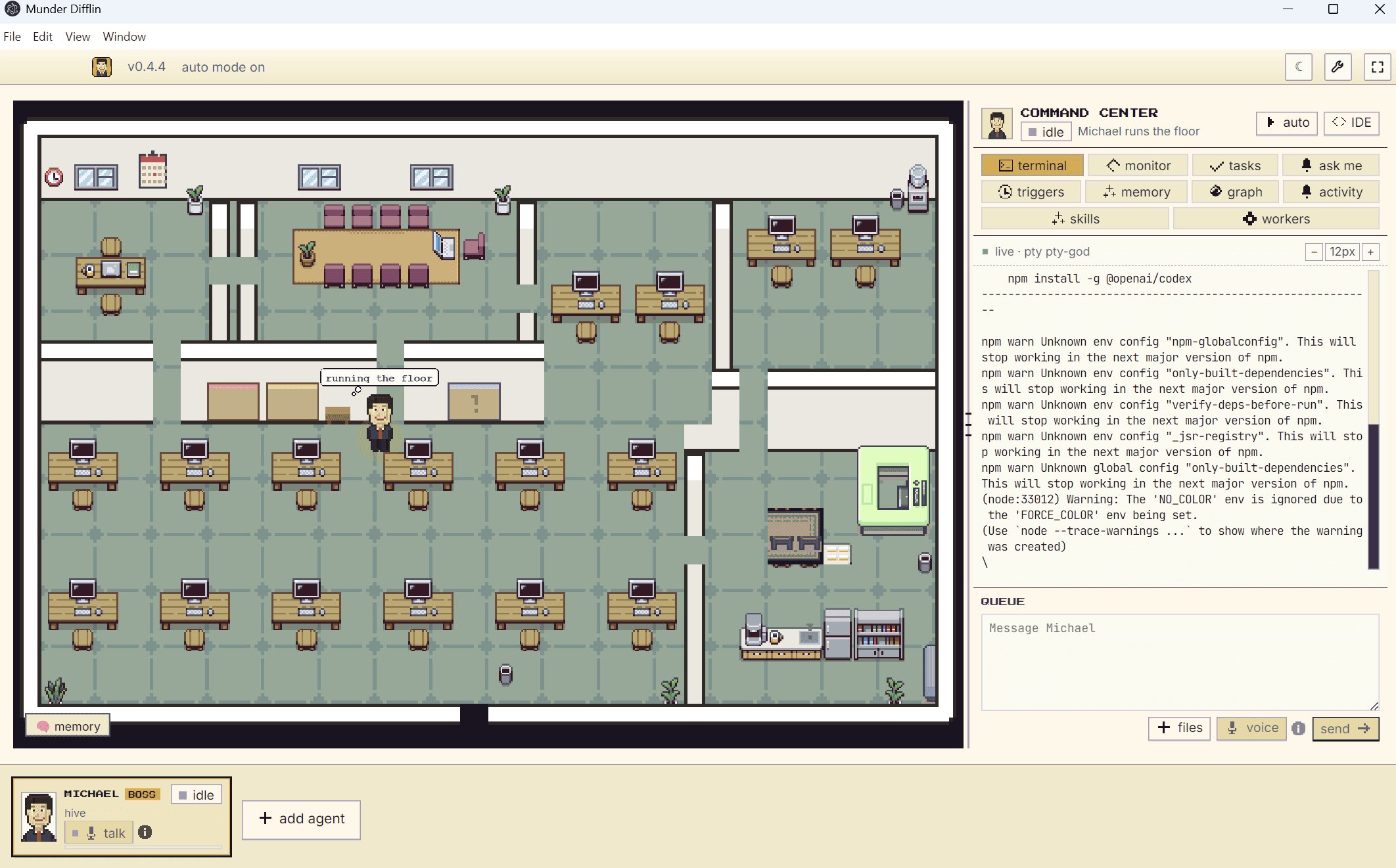Open settings wrench icon
Image resolution: width=1396 pixels, height=868 pixels.
pos(1338,67)
